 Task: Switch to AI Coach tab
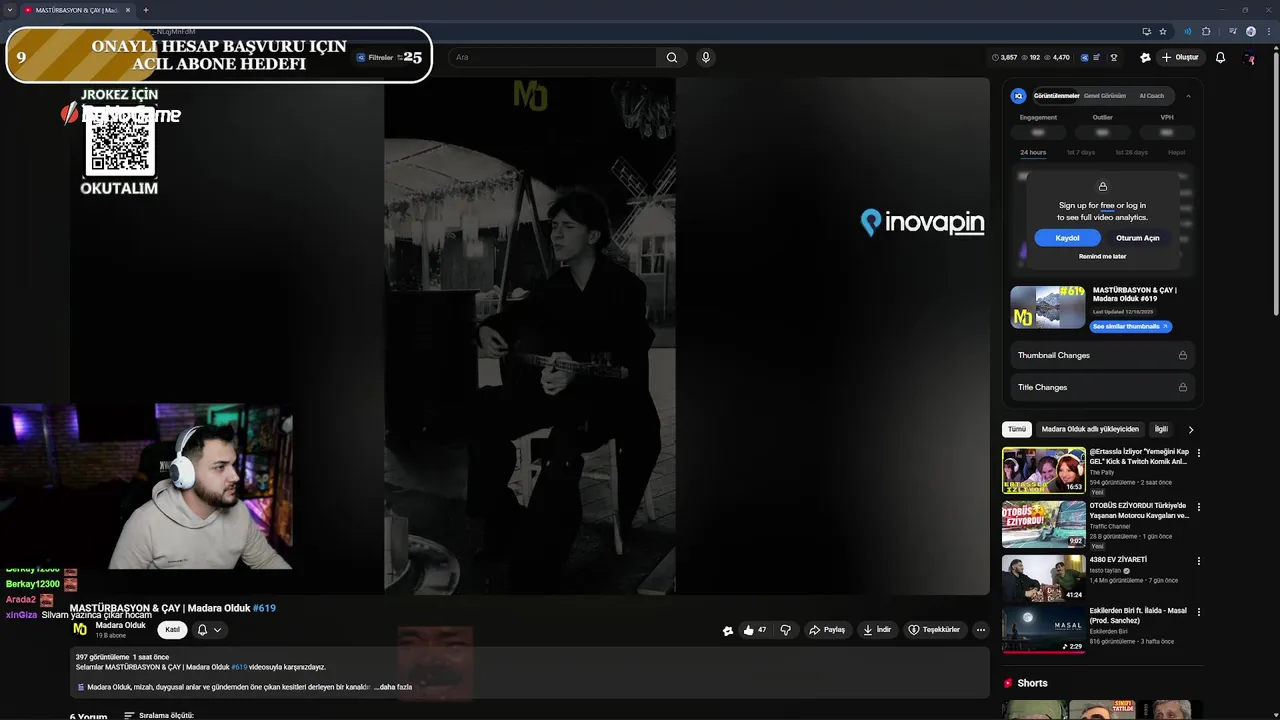pos(1151,96)
